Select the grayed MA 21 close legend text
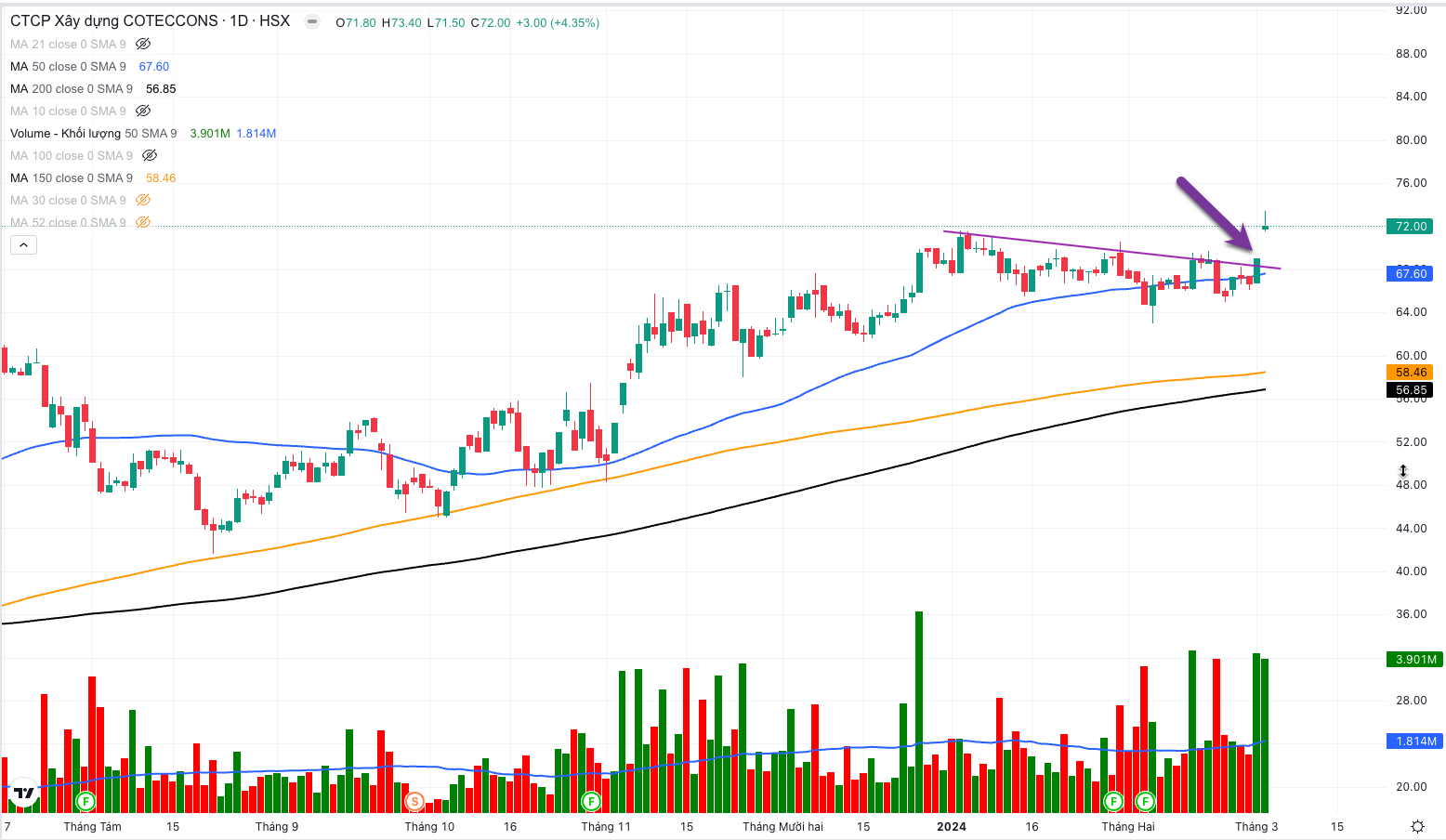1446x840 pixels. pyautogui.click(x=68, y=44)
